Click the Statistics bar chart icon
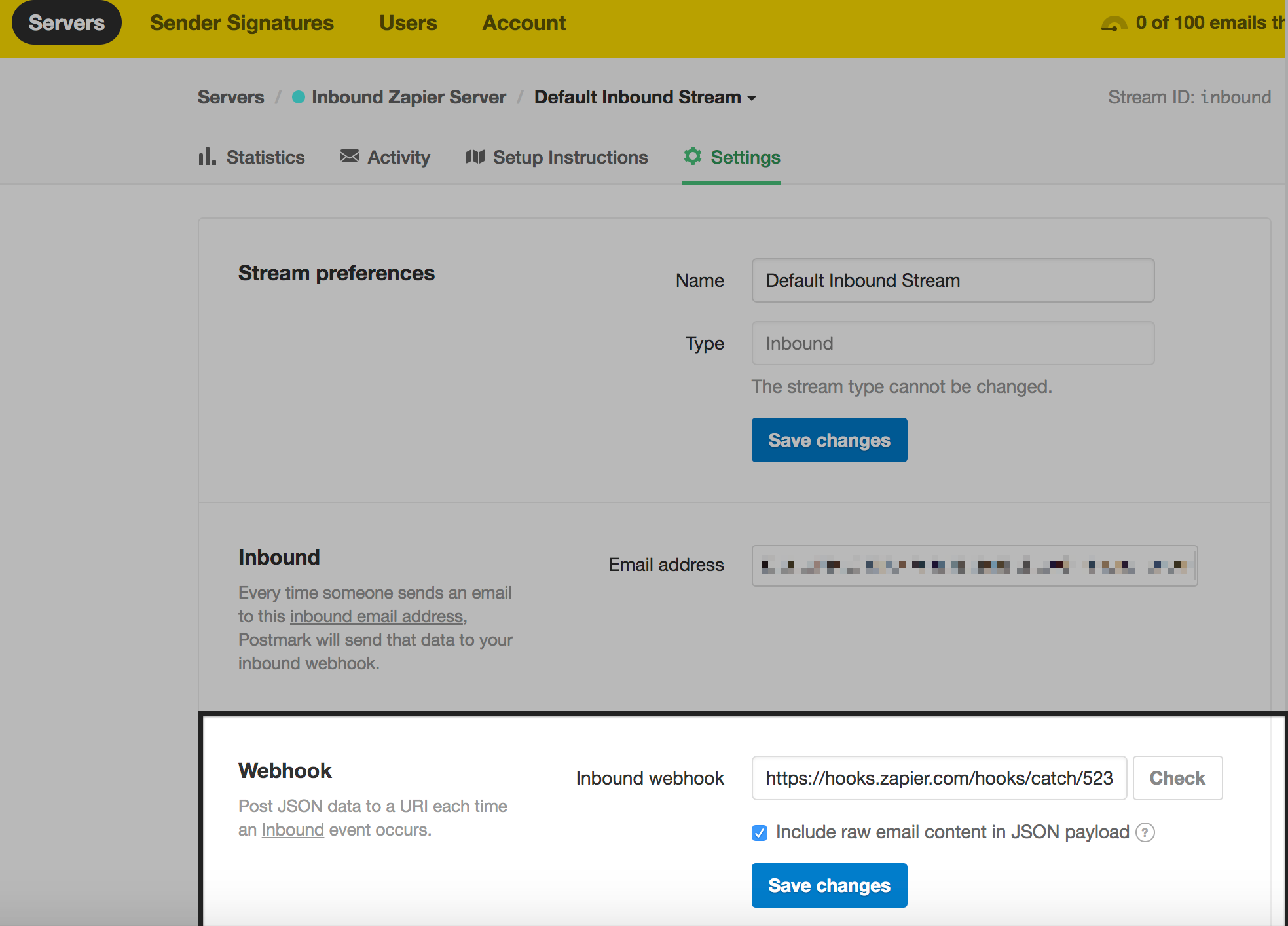The width and height of the screenshot is (1288, 926). (x=207, y=157)
